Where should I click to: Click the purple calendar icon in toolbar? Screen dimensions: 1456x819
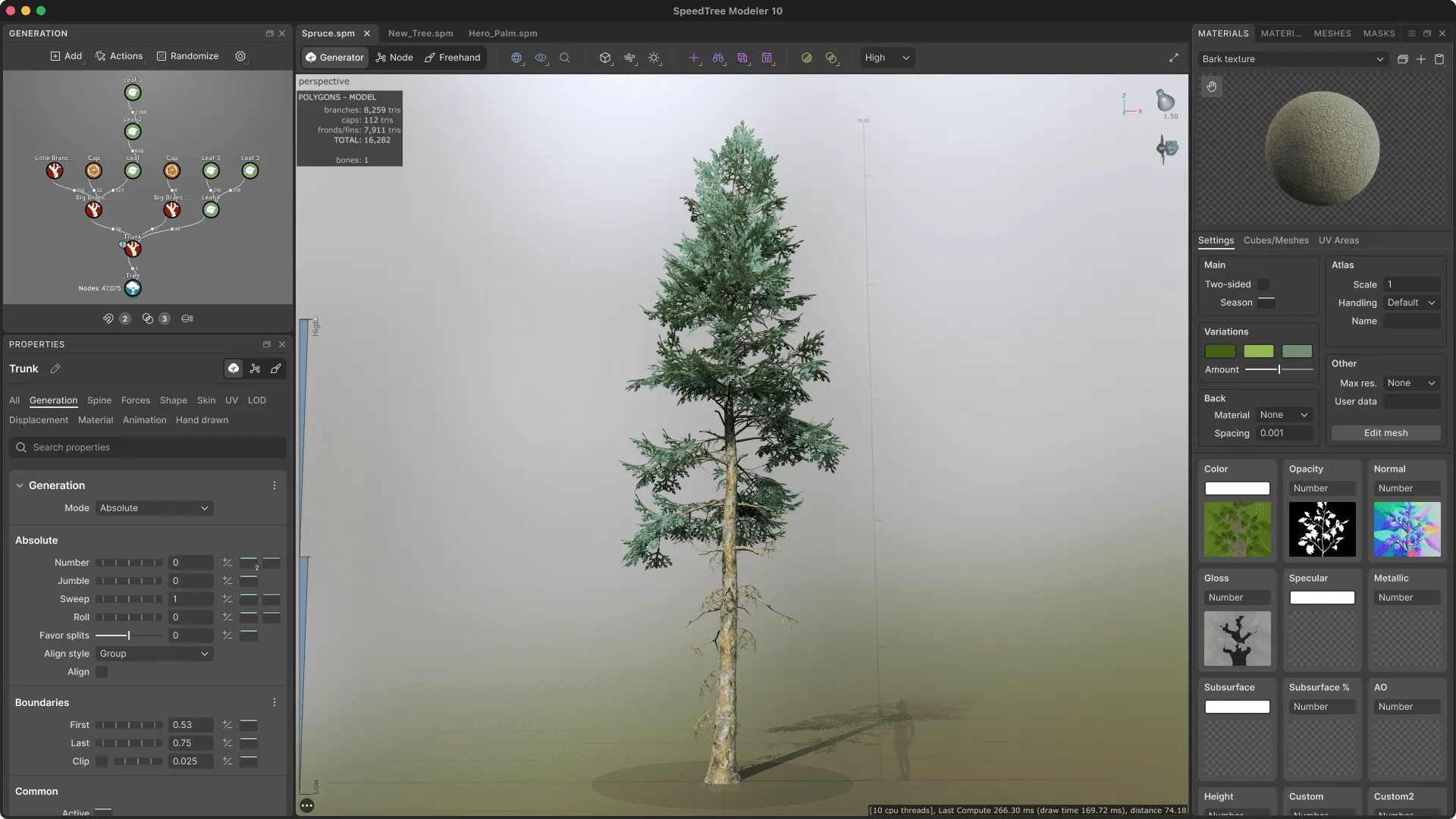pos(767,58)
